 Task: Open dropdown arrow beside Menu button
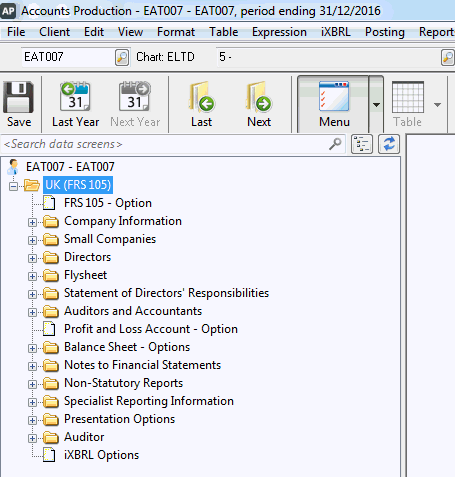pos(376,105)
